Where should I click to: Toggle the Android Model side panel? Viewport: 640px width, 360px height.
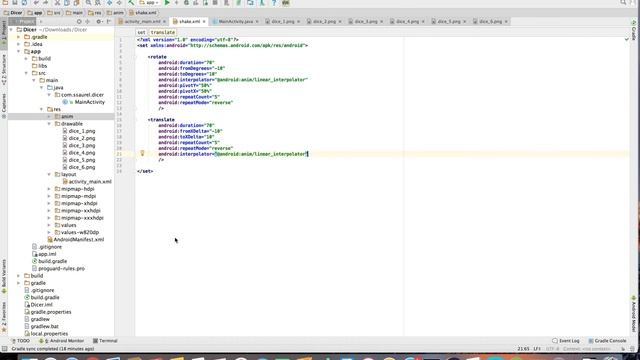(633, 313)
